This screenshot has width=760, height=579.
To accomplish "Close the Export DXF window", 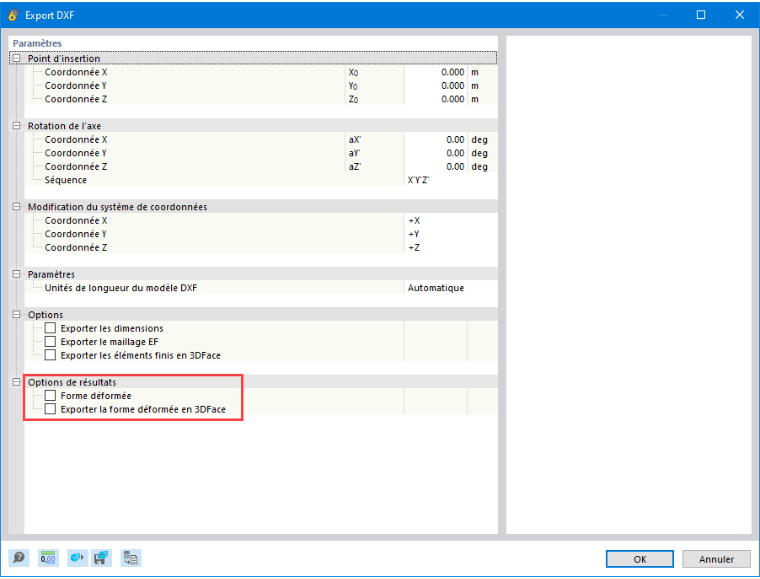I will (x=740, y=15).
